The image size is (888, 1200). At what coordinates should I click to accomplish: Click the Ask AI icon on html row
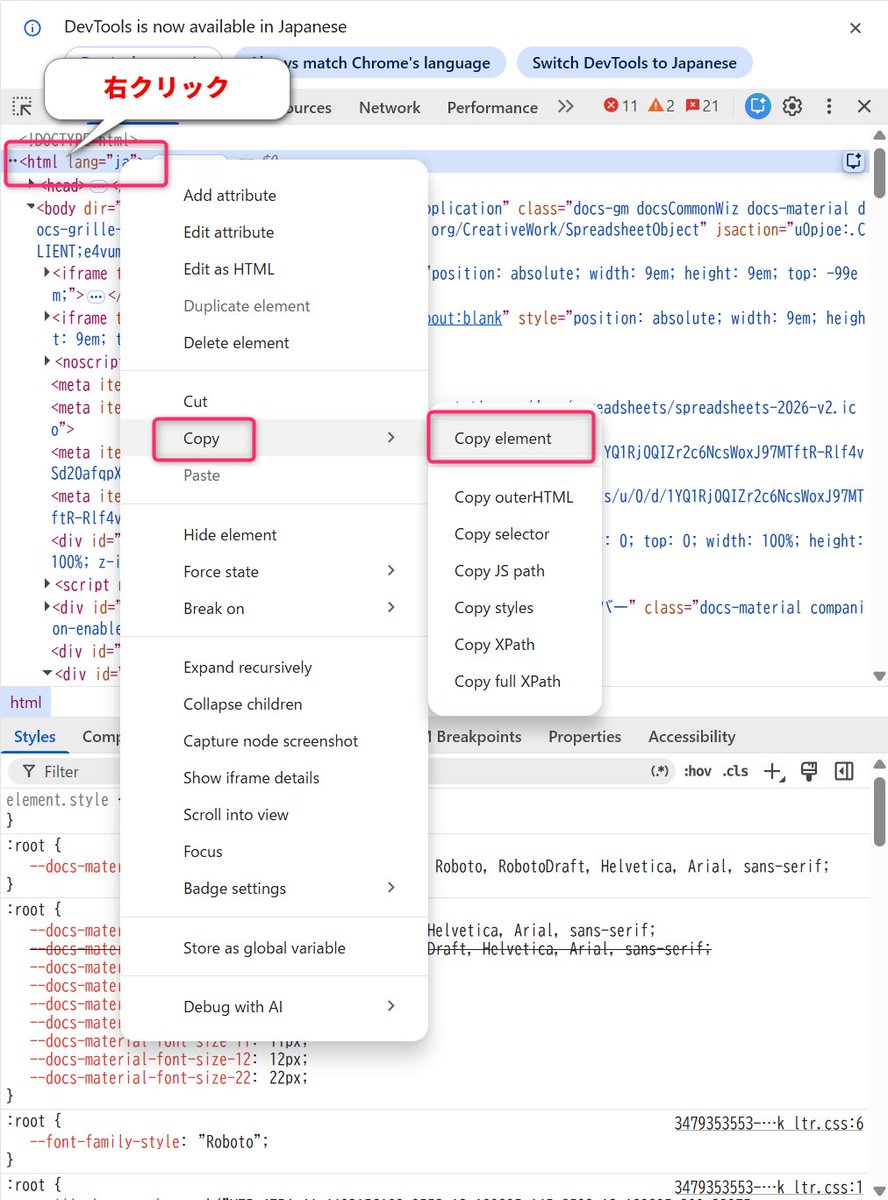[853, 161]
